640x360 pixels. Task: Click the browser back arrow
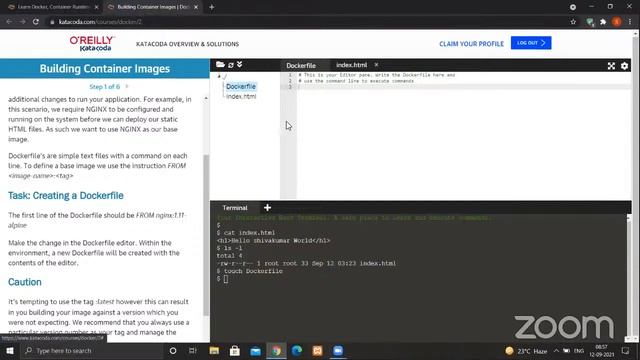(9, 22)
